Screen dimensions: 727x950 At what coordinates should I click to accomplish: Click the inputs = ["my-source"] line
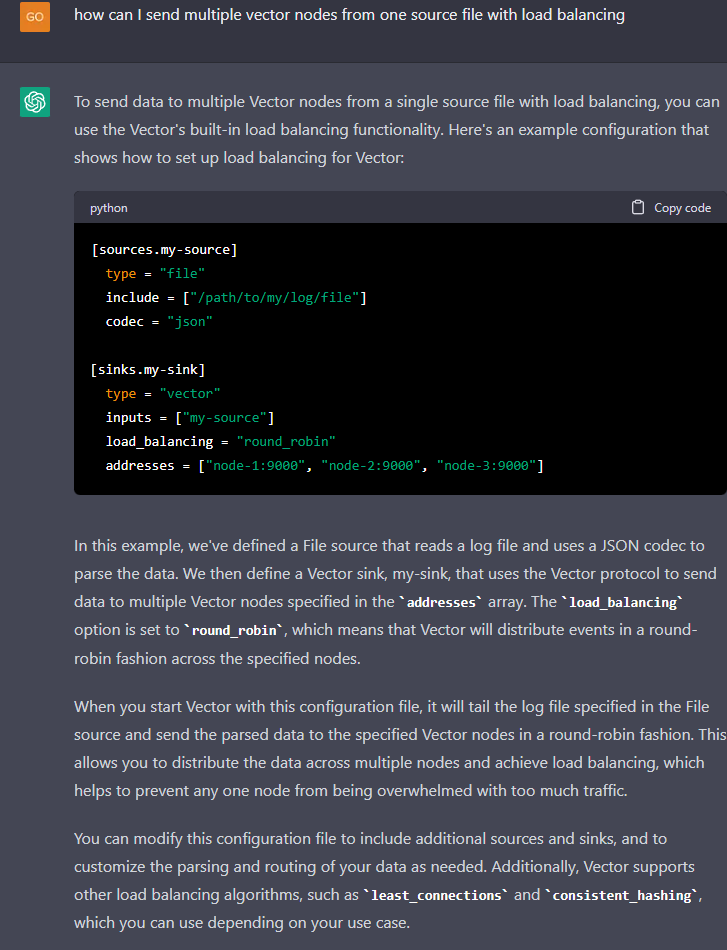click(190, 417)
